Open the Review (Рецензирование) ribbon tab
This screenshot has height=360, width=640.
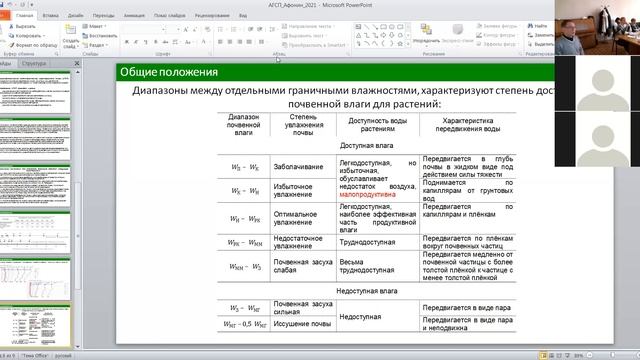coord(212,16)
